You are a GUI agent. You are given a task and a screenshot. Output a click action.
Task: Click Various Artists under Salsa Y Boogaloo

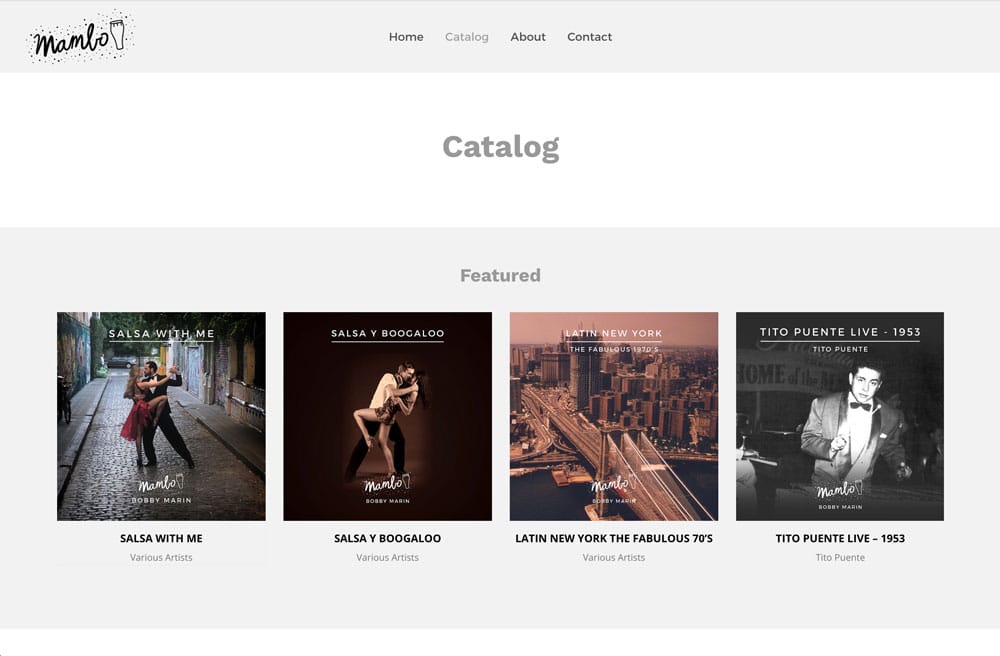tap(387, 558)
